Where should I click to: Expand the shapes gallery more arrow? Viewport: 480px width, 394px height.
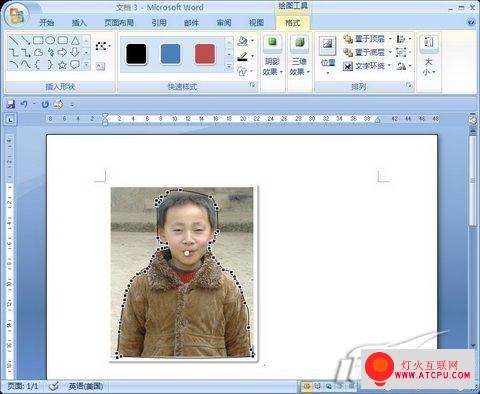coord(86,65)
